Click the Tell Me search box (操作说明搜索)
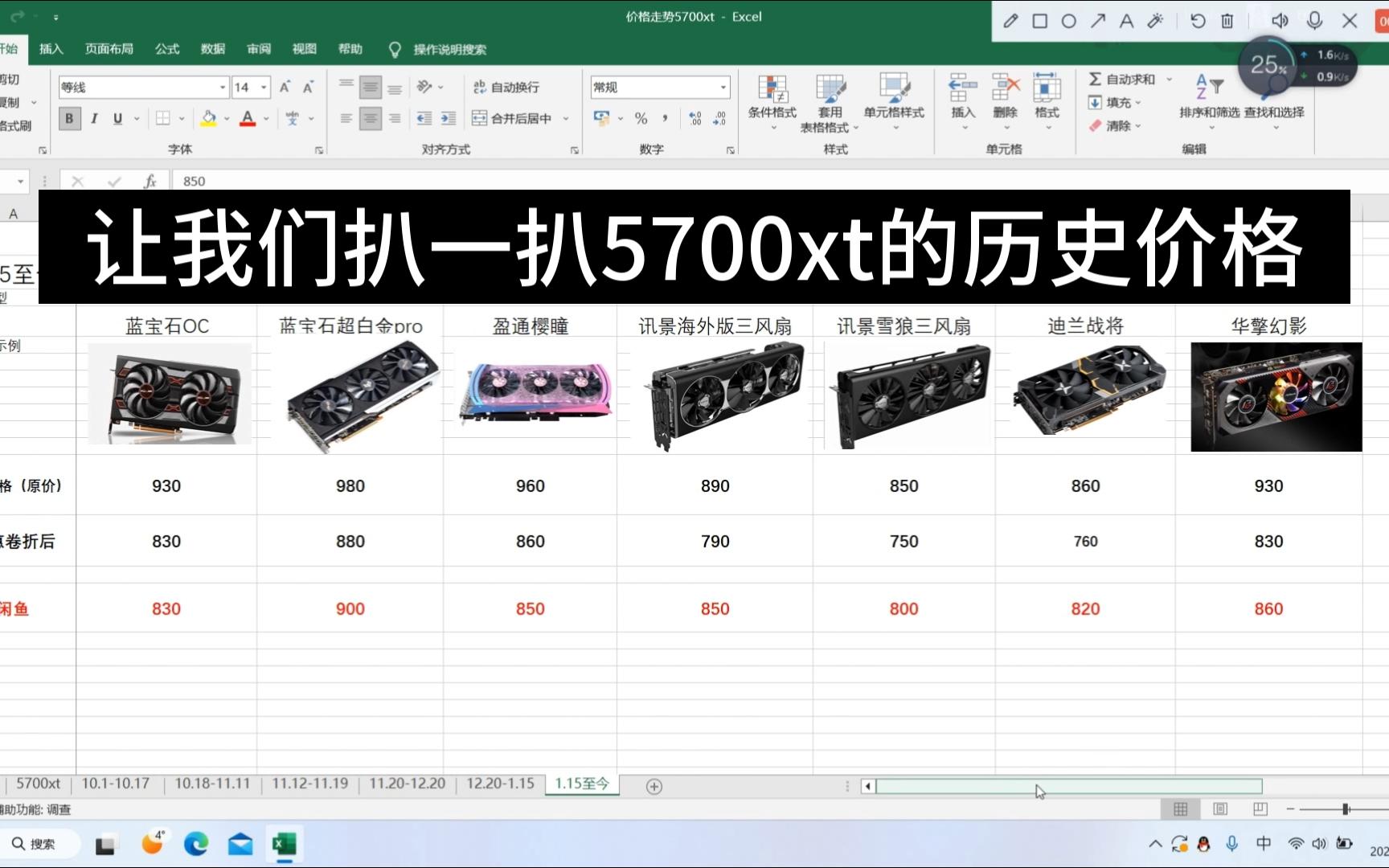1389x868 pixels. click(x=439, y=50)
